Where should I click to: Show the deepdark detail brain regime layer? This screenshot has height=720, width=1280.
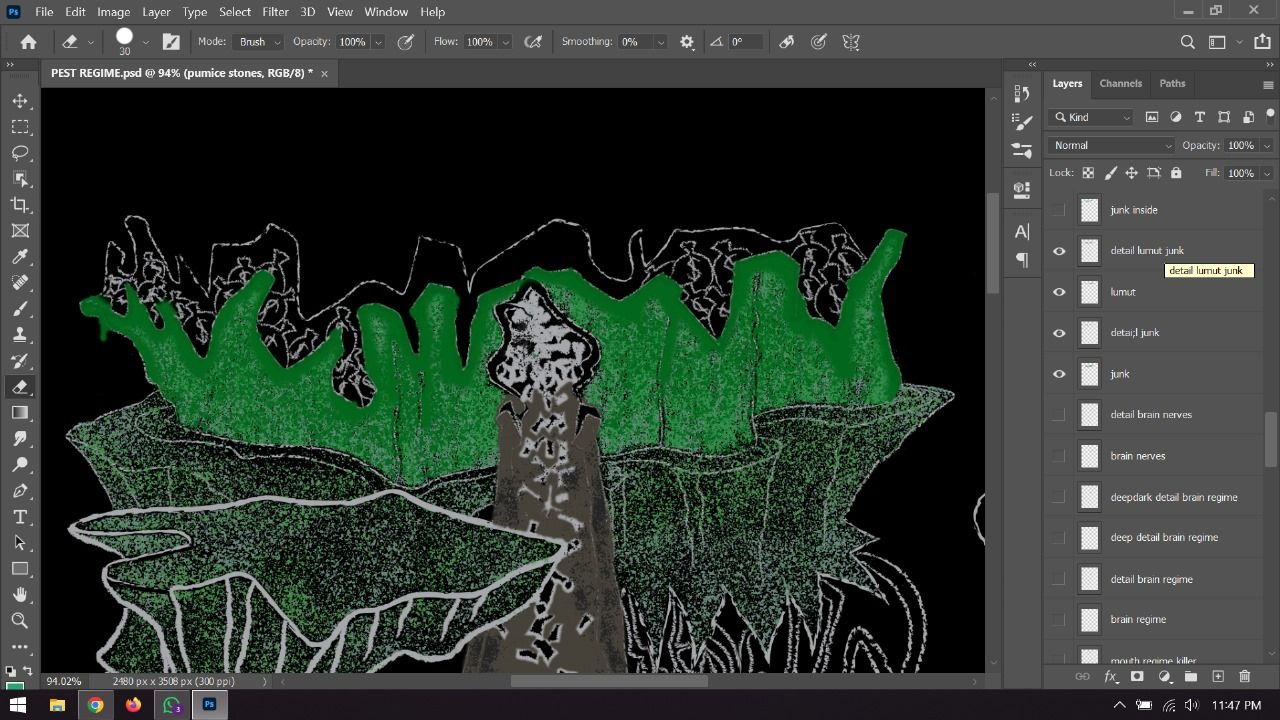point(1059,497)
